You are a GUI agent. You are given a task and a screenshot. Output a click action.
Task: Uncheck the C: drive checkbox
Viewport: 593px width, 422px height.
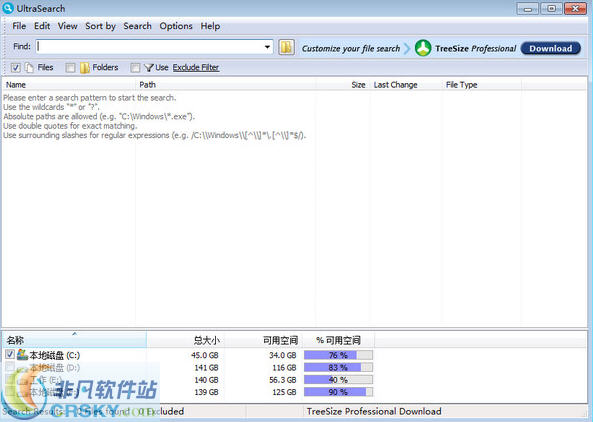[10, 354]
